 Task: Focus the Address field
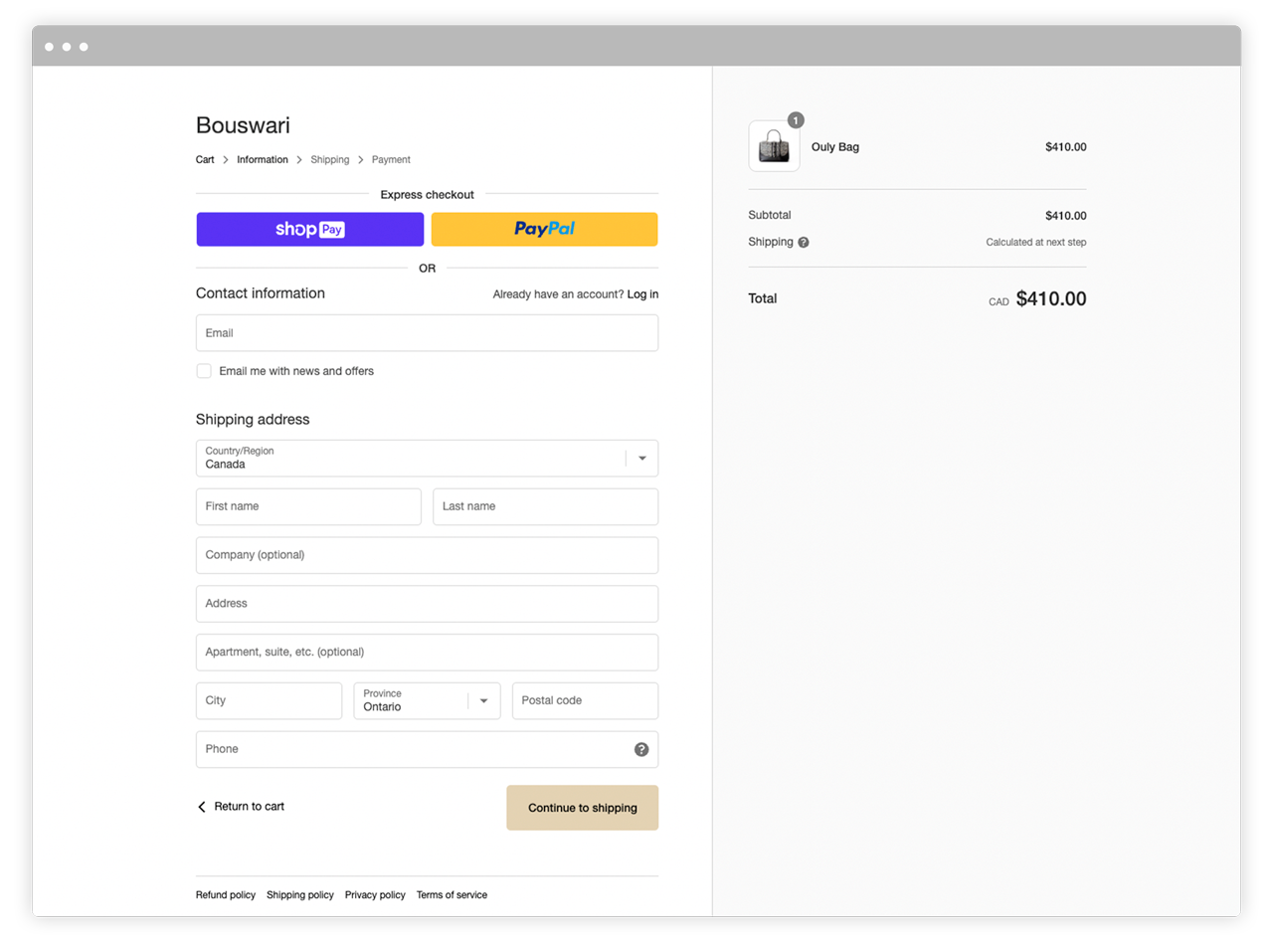coord(427,604)
